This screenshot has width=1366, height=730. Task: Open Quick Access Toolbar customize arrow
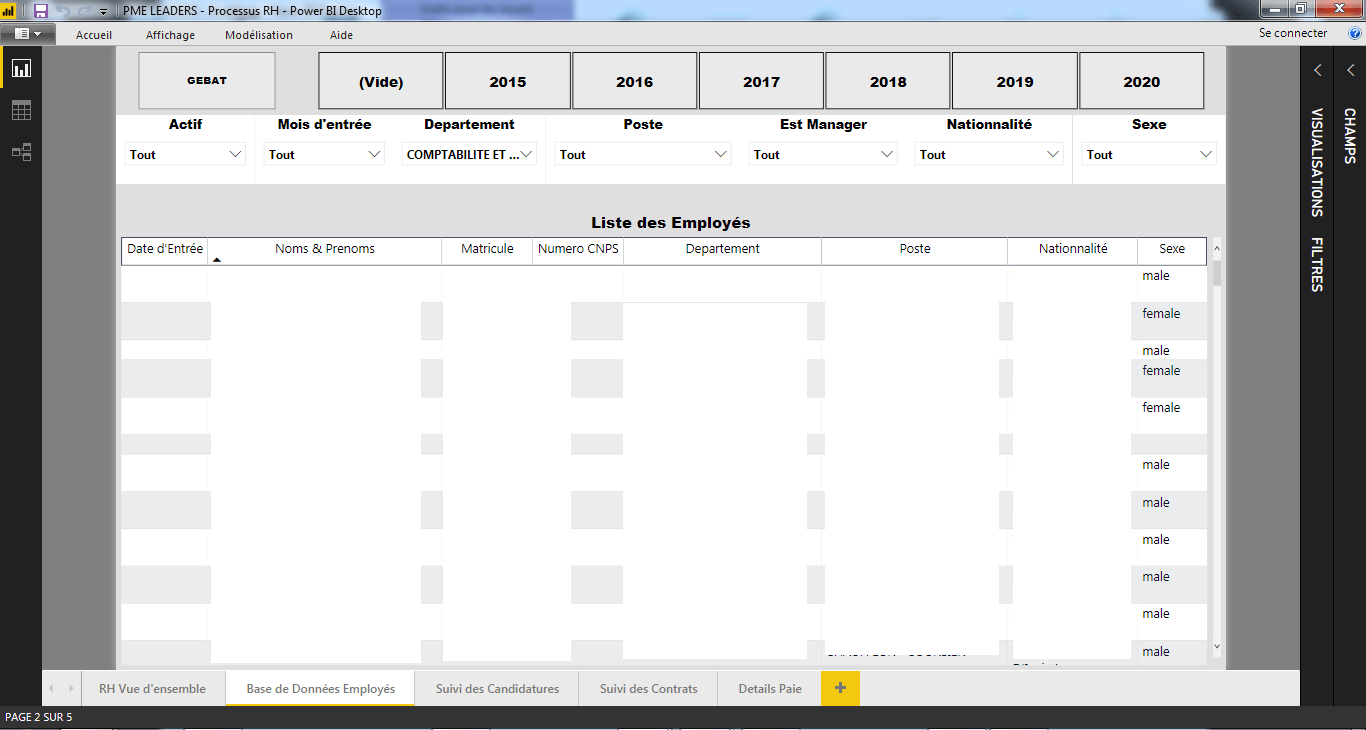tap(103, 12)
